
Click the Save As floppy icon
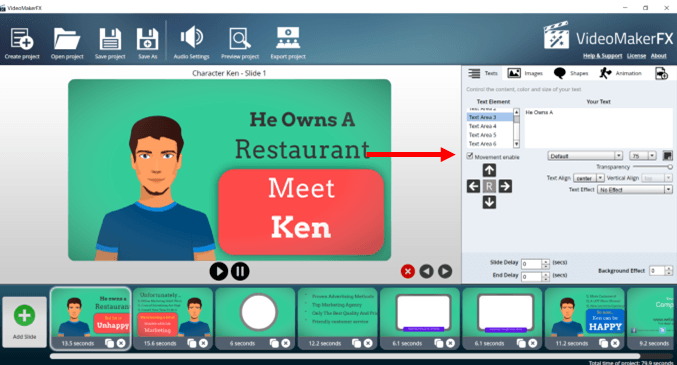click(148, 39)
